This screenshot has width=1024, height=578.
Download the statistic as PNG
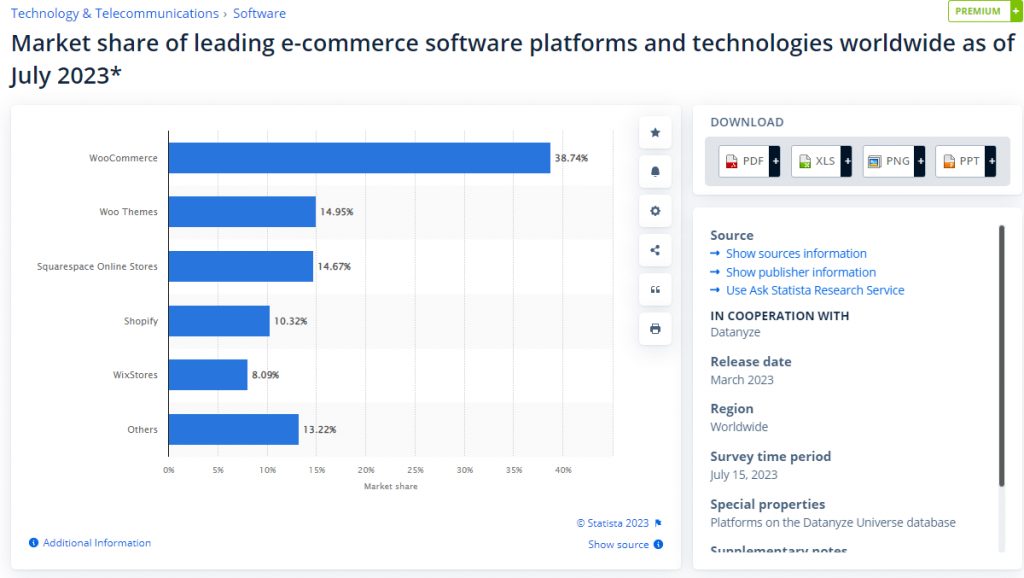(894, 161)
